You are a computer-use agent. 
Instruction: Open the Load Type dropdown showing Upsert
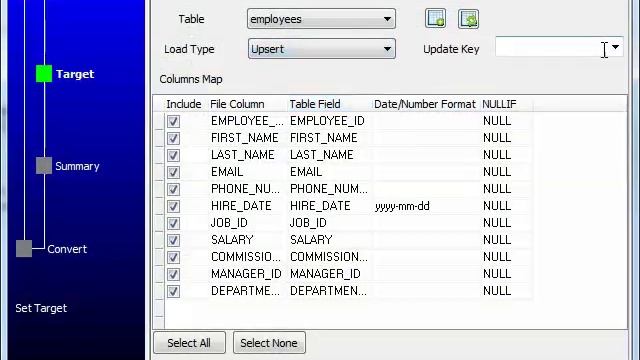point(321,49)
